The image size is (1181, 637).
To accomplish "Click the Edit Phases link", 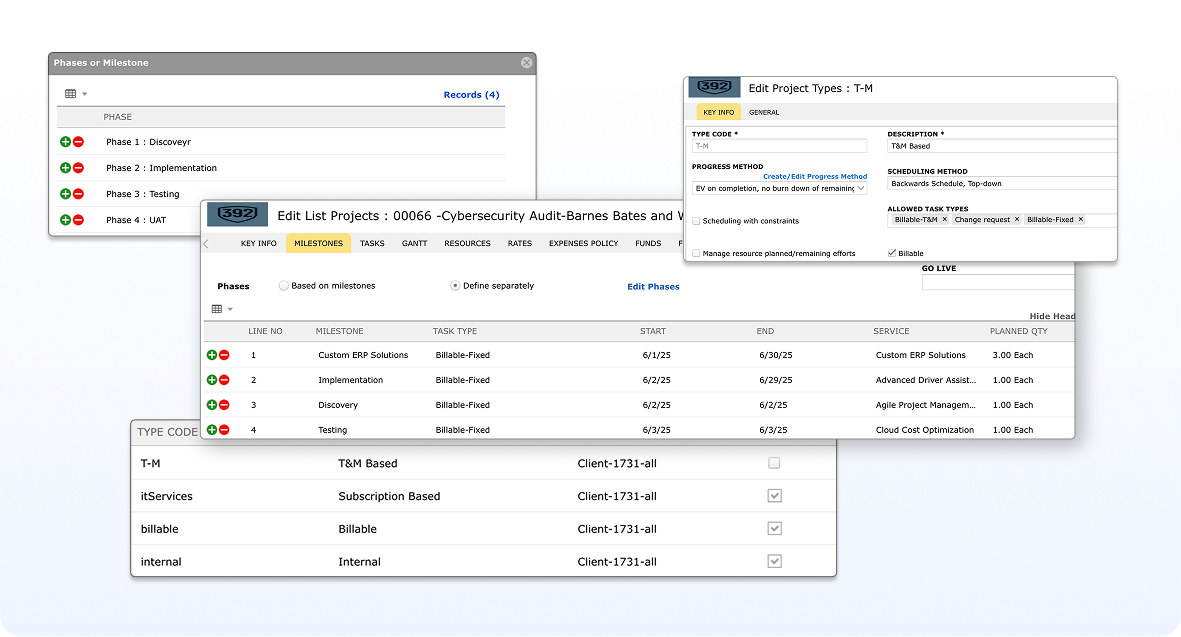I will coord(653,287).
